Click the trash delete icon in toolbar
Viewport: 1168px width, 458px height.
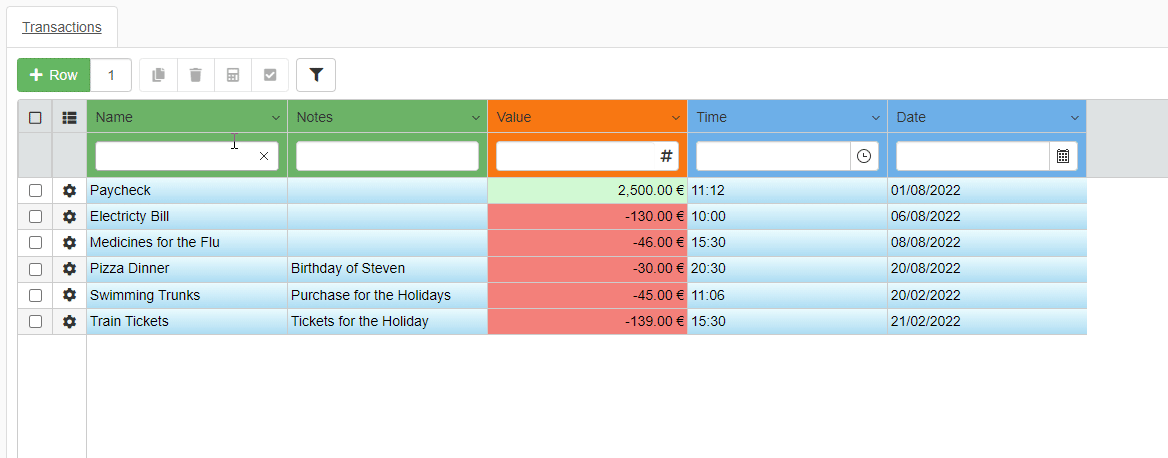[x=195, y=75]
